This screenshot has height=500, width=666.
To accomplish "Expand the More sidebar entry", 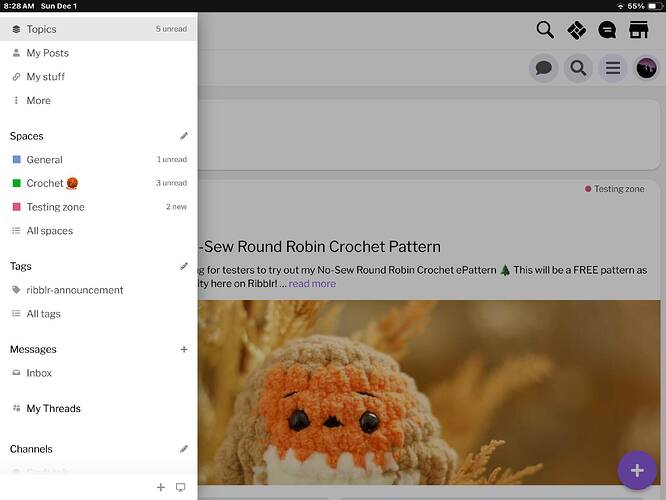I will pos(98,101).
